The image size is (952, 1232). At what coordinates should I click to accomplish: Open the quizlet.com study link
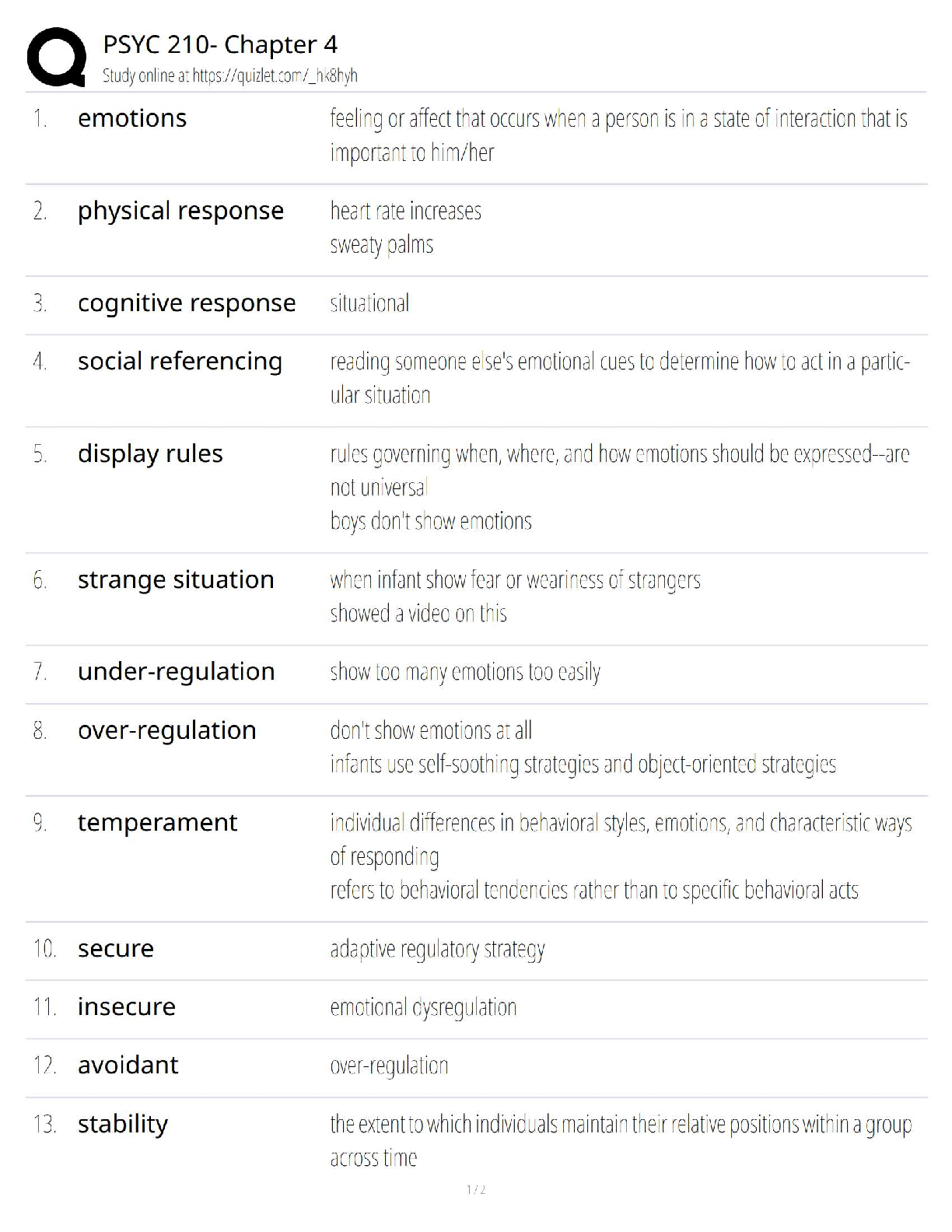pyautogui.click(x=275, y=75)
